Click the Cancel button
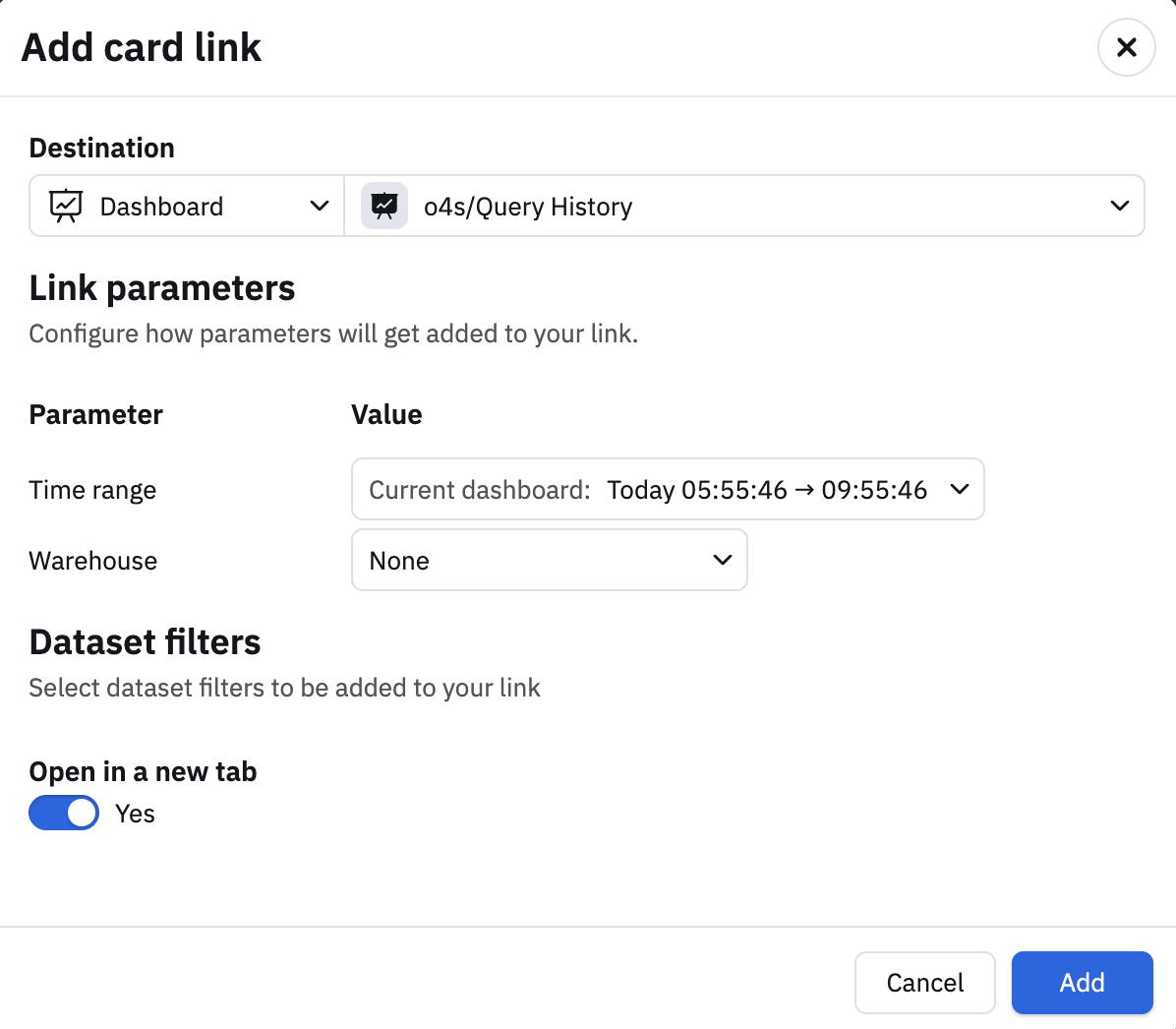The width and height of the screenshot is (1176, 1029). 924,983
